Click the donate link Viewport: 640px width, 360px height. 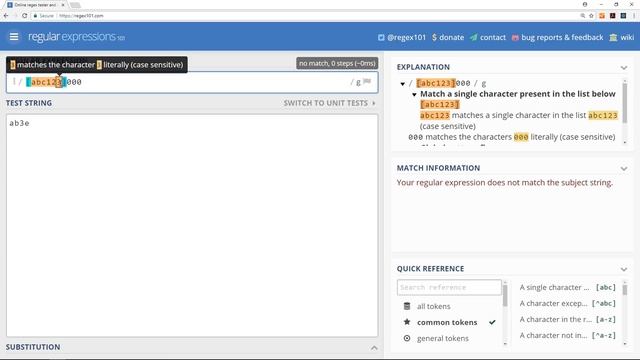(448, 37)
